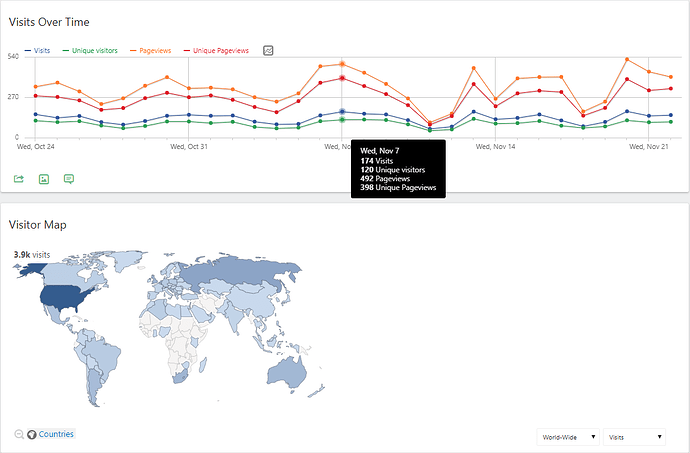Export the graph as an image
This screenshot has height=453, width=690.
pos(44,179)
